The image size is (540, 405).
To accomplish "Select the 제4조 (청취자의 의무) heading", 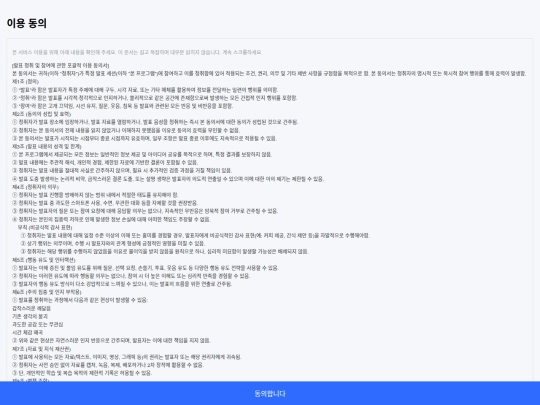I will click(x=35, y=187).
